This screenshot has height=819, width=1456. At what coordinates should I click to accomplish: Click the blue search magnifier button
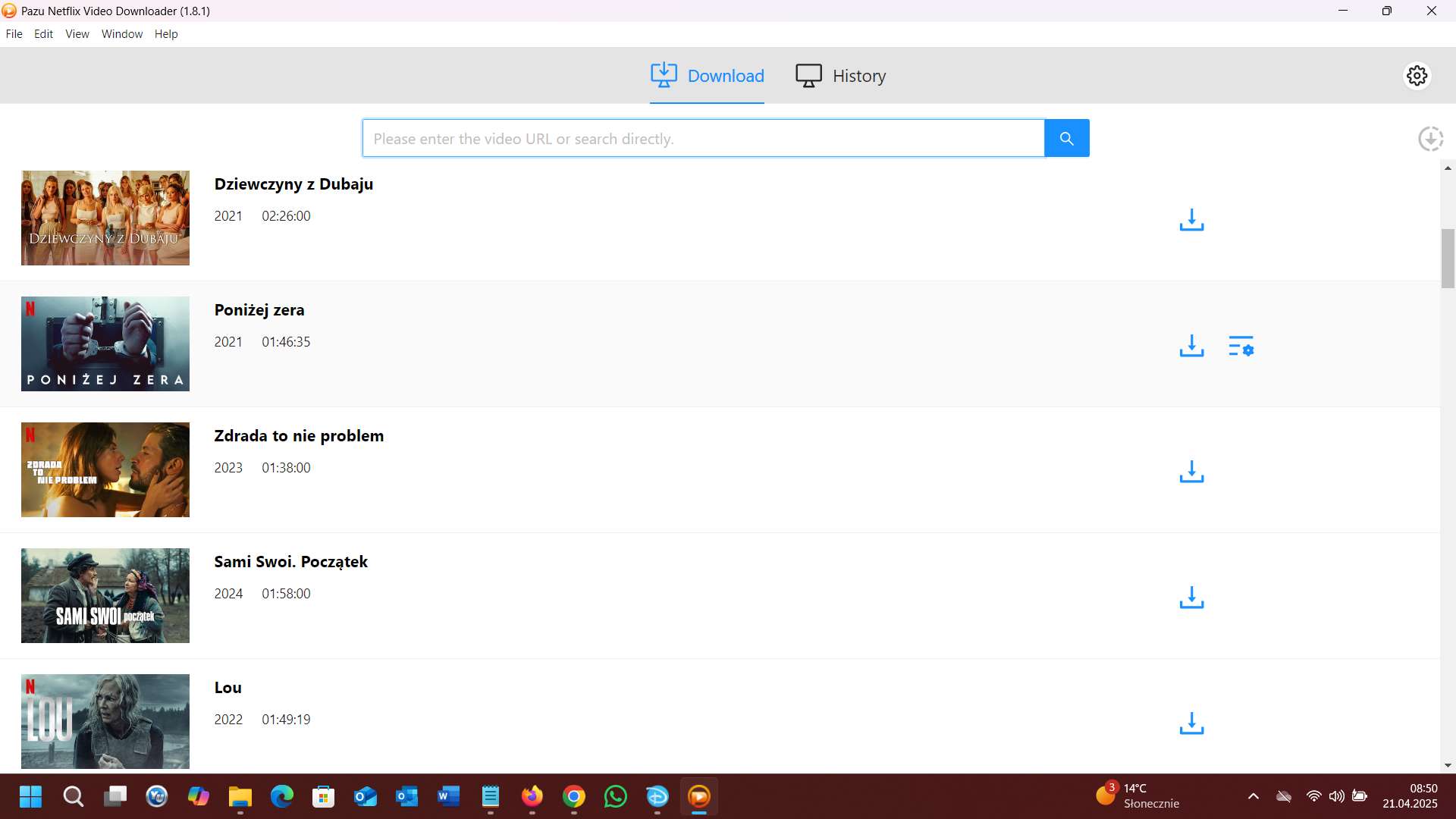tap(1066, 138)
